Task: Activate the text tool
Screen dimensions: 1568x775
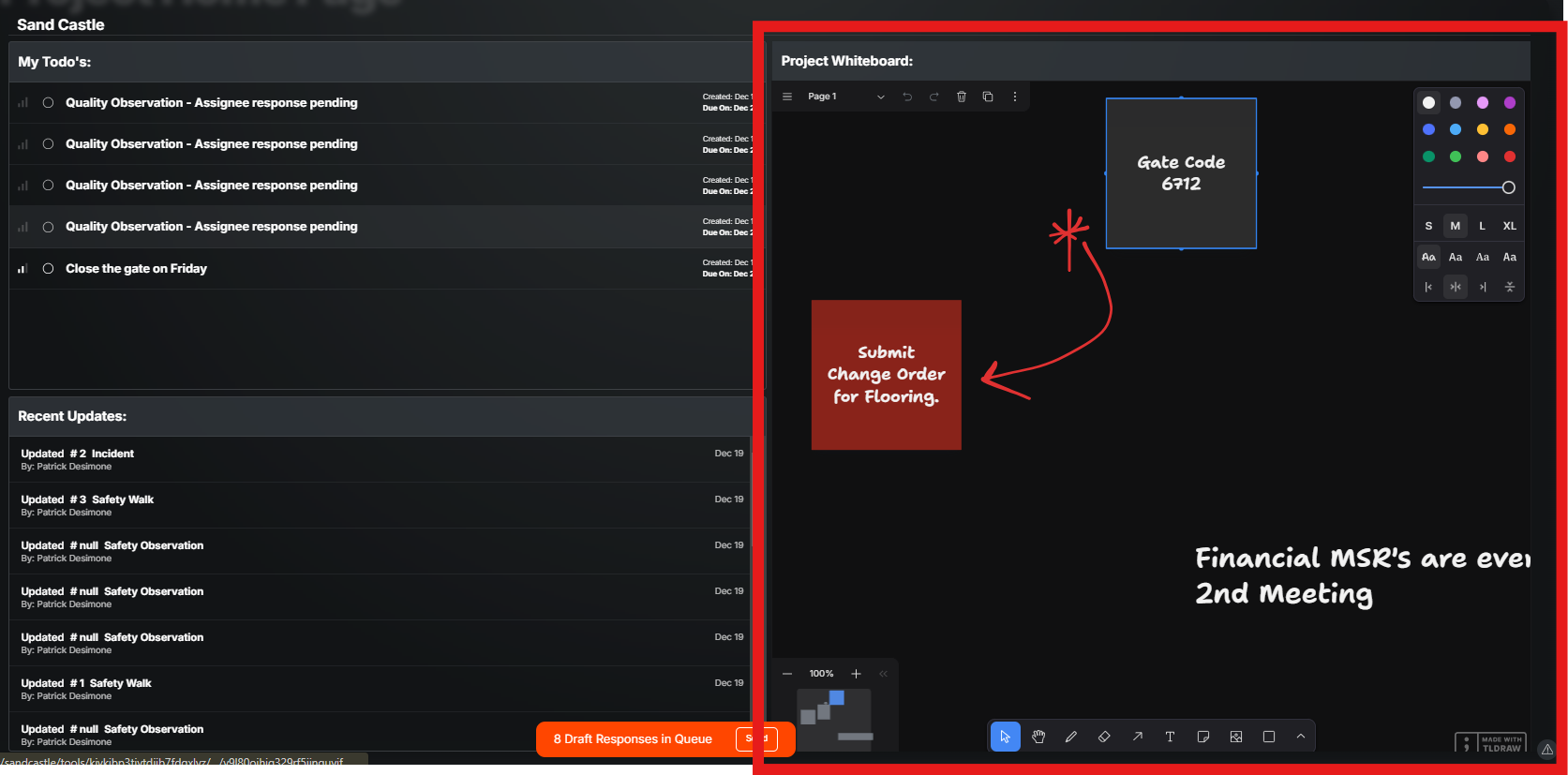Action: click(x=1170, y=737)
